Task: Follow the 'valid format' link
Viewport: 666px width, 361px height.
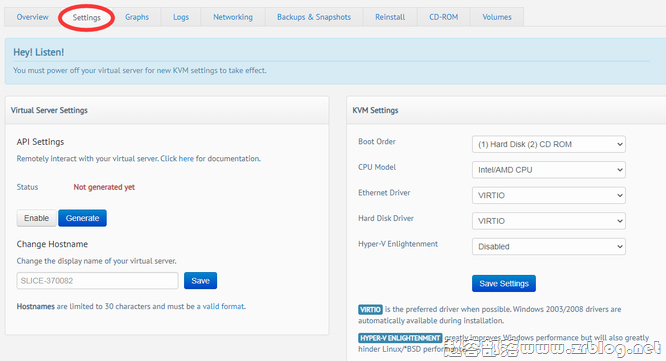Action: tap(223, 306)
